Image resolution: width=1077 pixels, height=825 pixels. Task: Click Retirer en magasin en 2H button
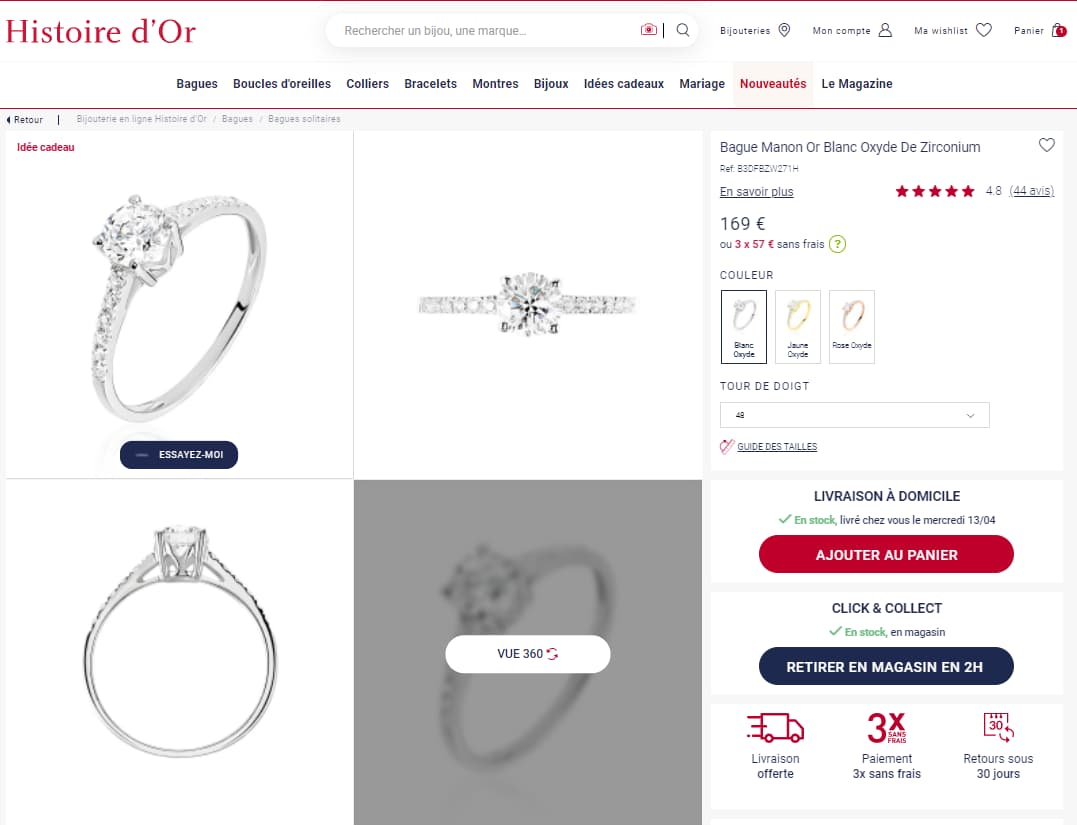886,666
